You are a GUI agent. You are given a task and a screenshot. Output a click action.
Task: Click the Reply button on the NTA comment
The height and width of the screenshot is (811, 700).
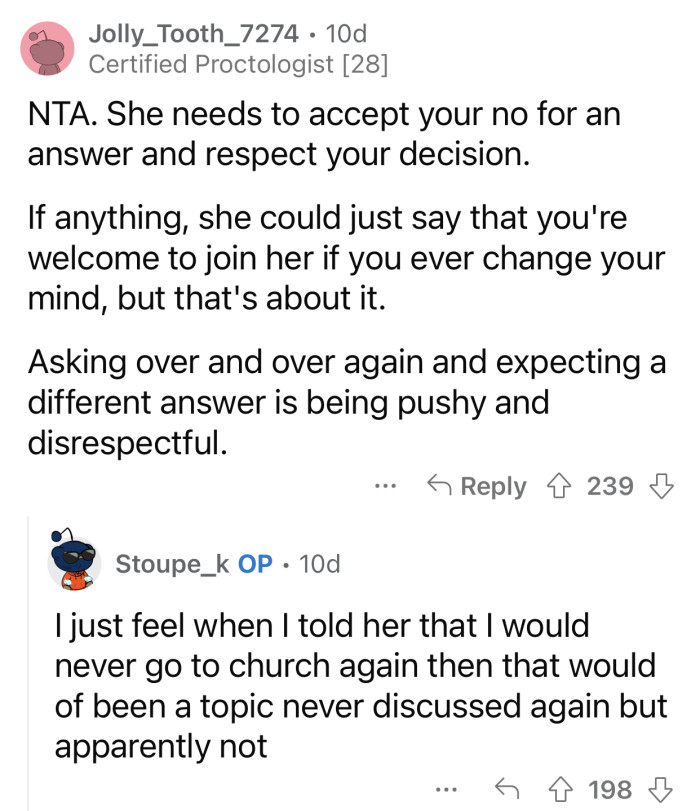coord(493,486)
